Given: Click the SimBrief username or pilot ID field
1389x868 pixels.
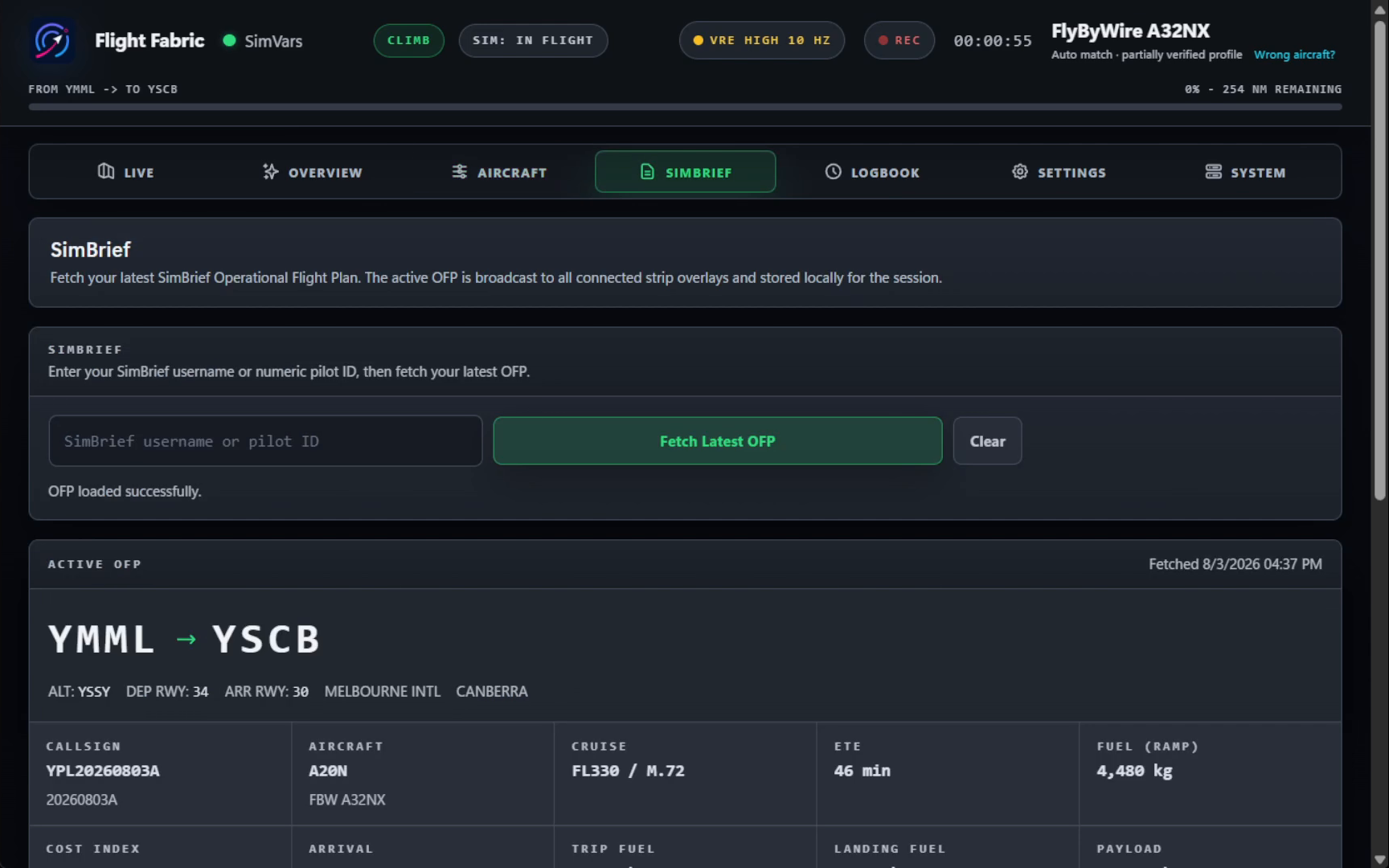Looking at the screenshot, I should coord(265,440).
